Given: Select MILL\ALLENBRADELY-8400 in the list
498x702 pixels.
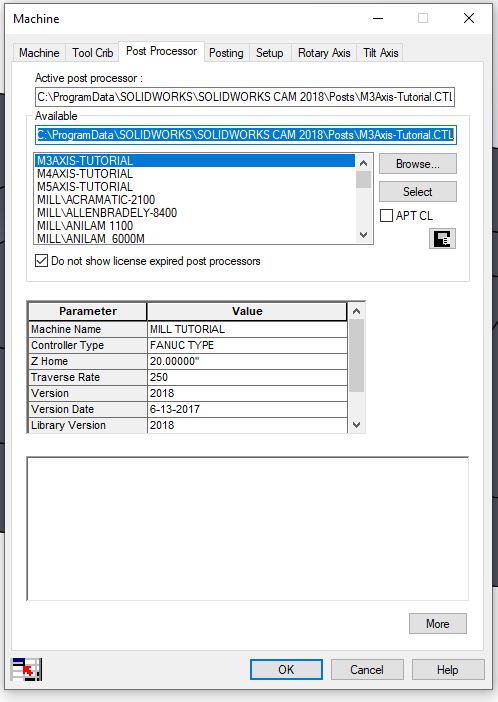Looking at the screenshot, I should (195, 212).
